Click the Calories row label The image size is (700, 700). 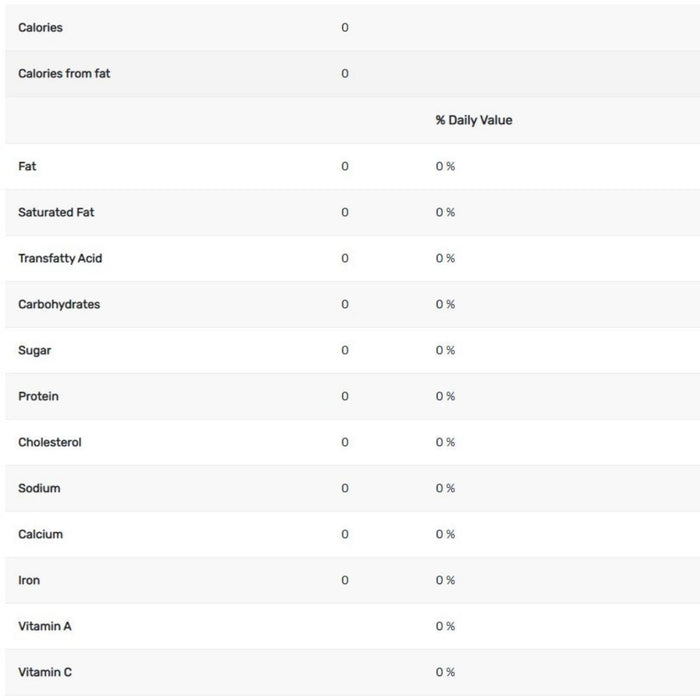click(x=40, y=28)
